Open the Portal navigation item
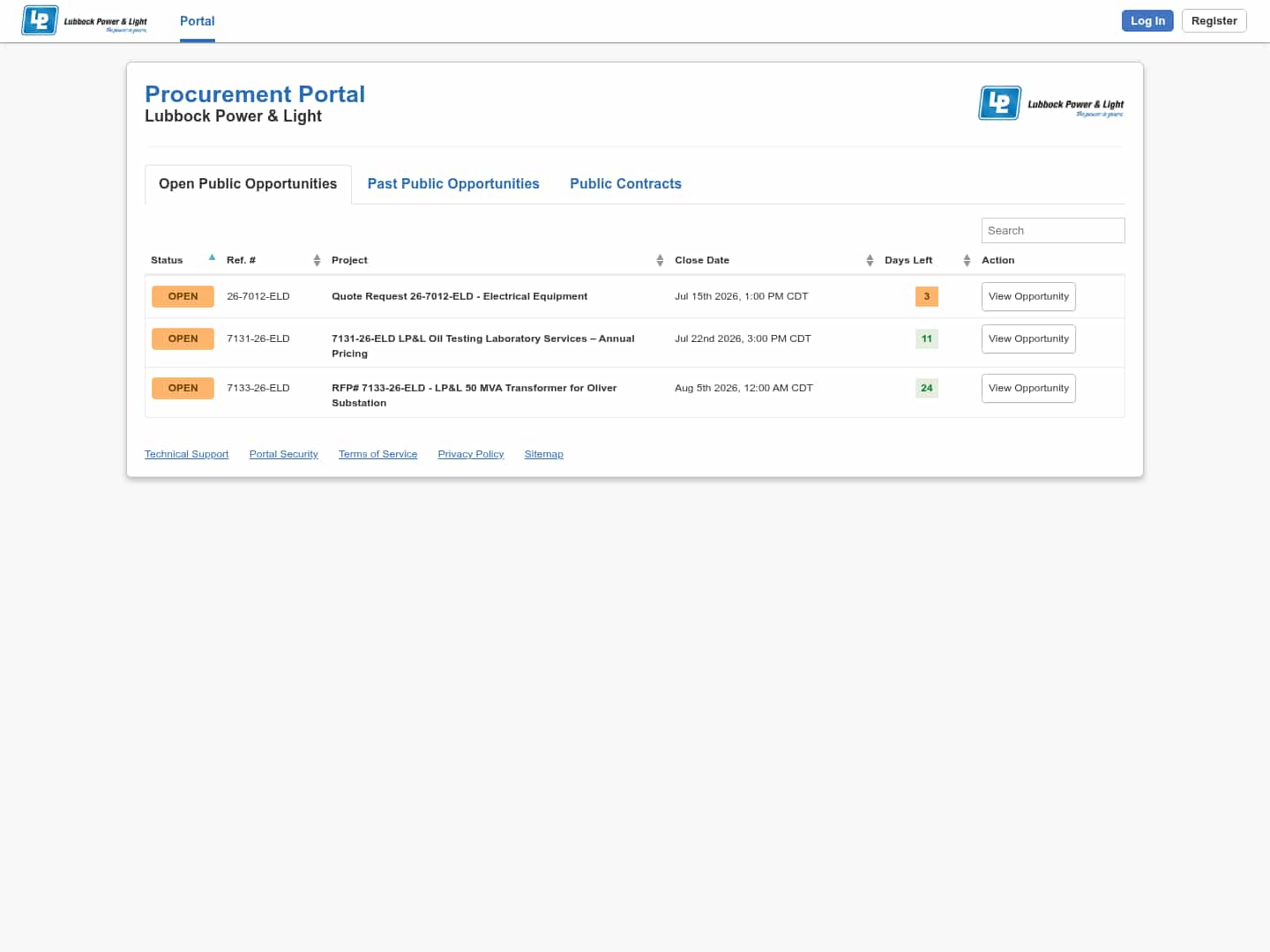Viewport: 1270px width, 952px height. point(198,21)
